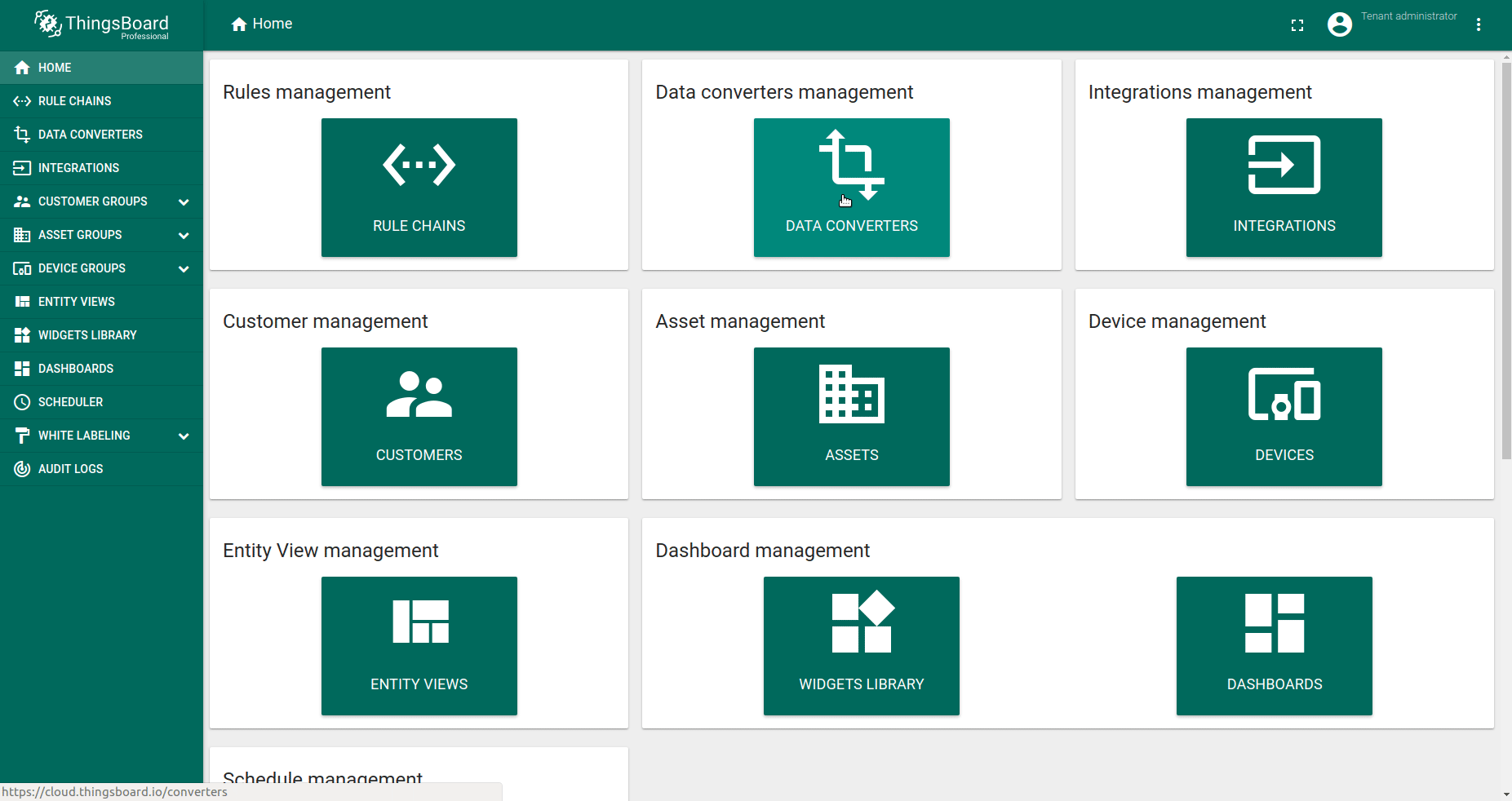The image size is (1512, 801).
Task: Open the three-dot options menu
Action: tap(1478, 25)
